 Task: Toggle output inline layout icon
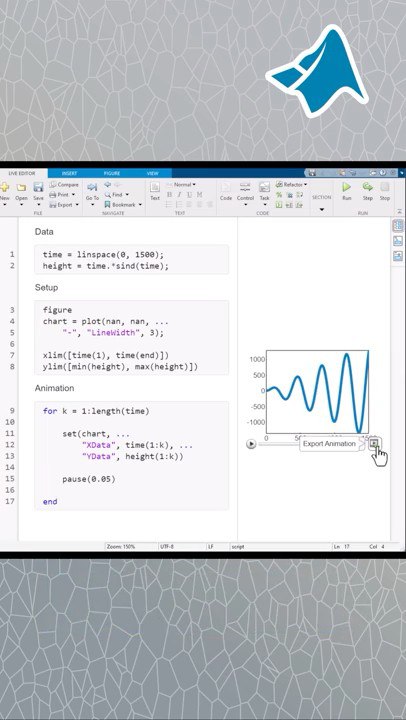[x=398, y=241]
